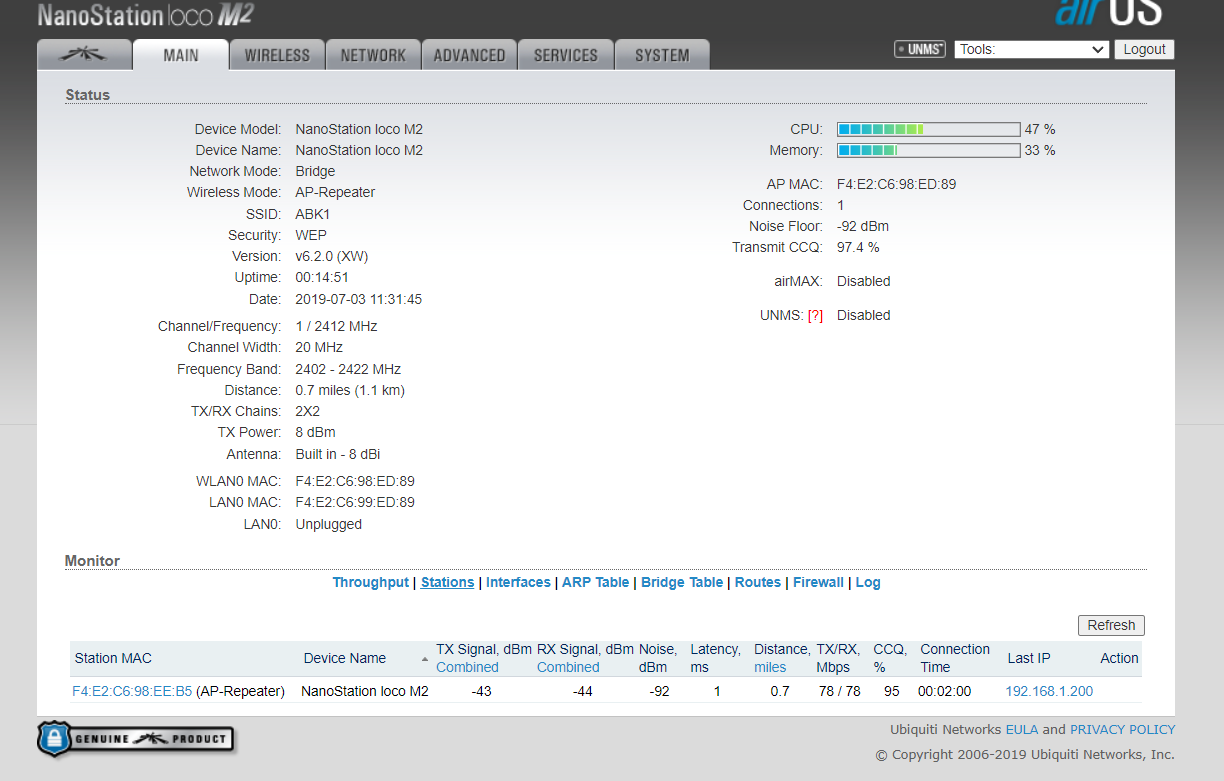Switch to the MAIN tab
The image size is (1224, 781).
click(x=181, y=55)
